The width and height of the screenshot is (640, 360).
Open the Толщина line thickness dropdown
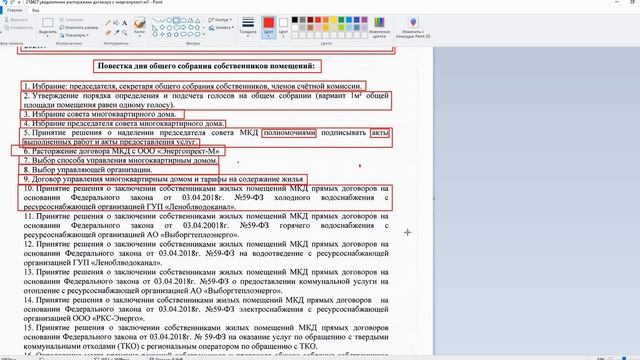coord(248,27)
